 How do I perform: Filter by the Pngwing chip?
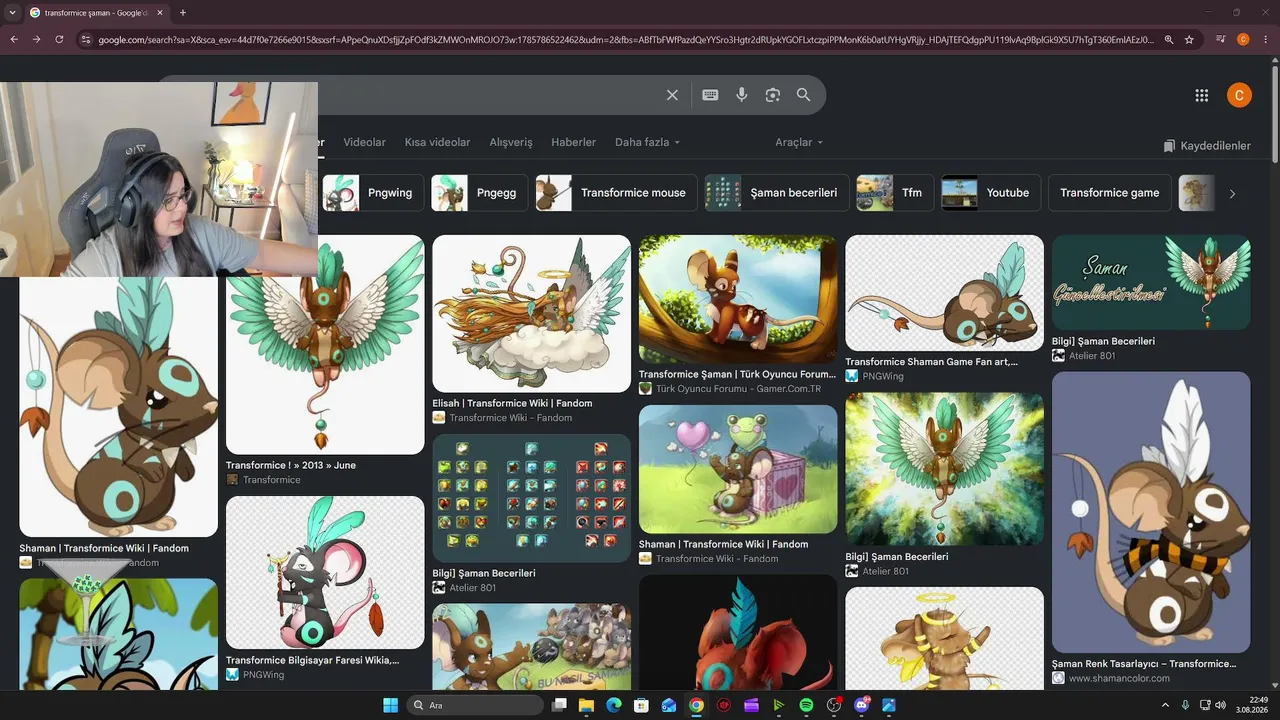[373, 193]
